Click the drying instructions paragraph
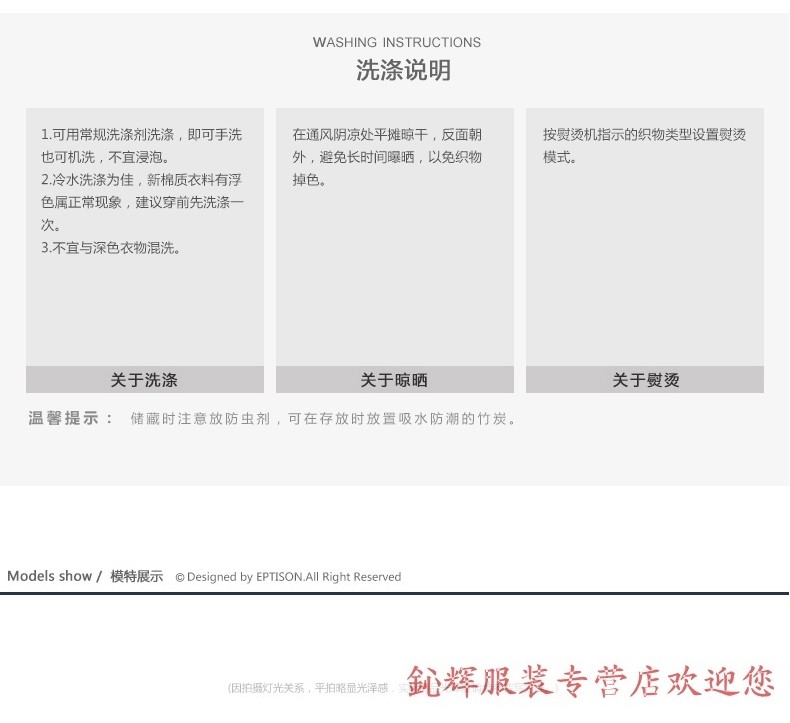The width and height of the screenshot is (790, 723). (387, 157)
